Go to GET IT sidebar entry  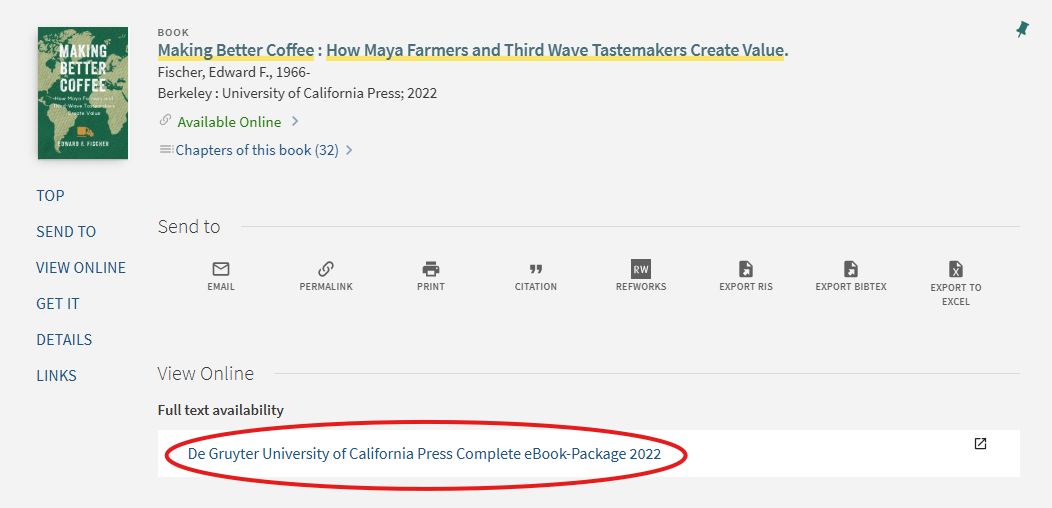58,304
